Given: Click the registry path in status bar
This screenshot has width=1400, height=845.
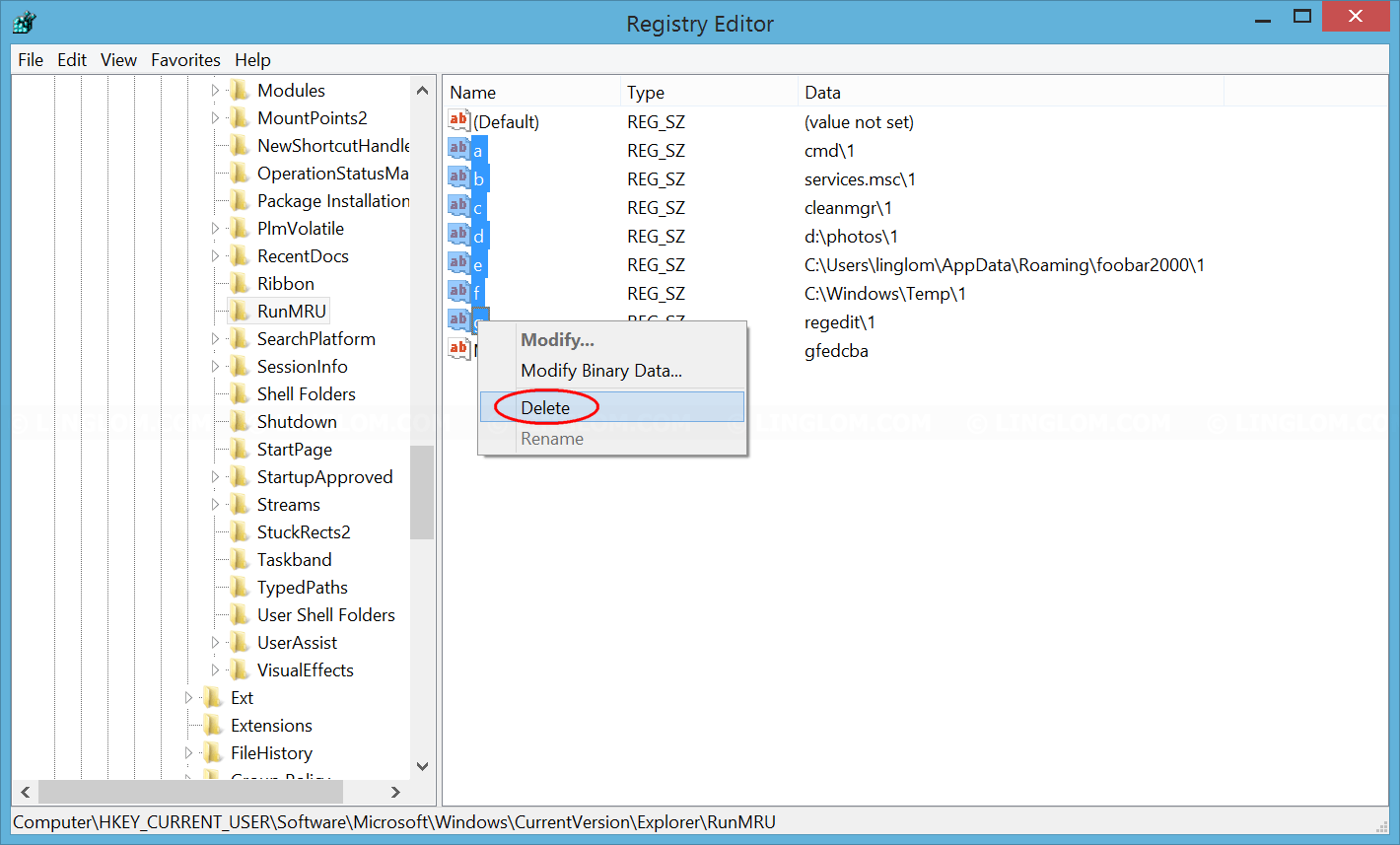Looking at the screenshot, I should pos(394,821).
